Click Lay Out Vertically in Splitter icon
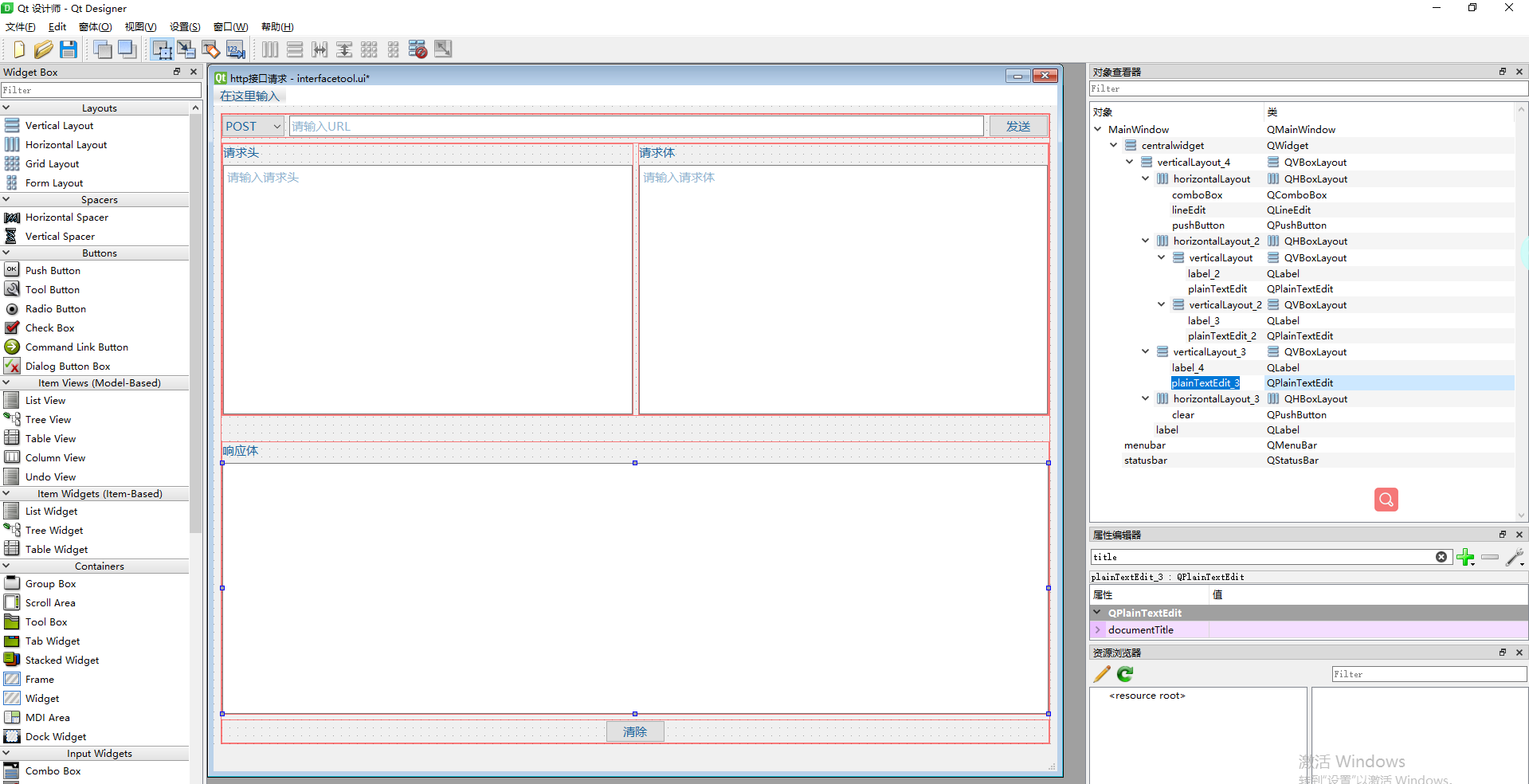This screenshot has width=1529, height=784. pyautogui.click(x=344, y=49)
